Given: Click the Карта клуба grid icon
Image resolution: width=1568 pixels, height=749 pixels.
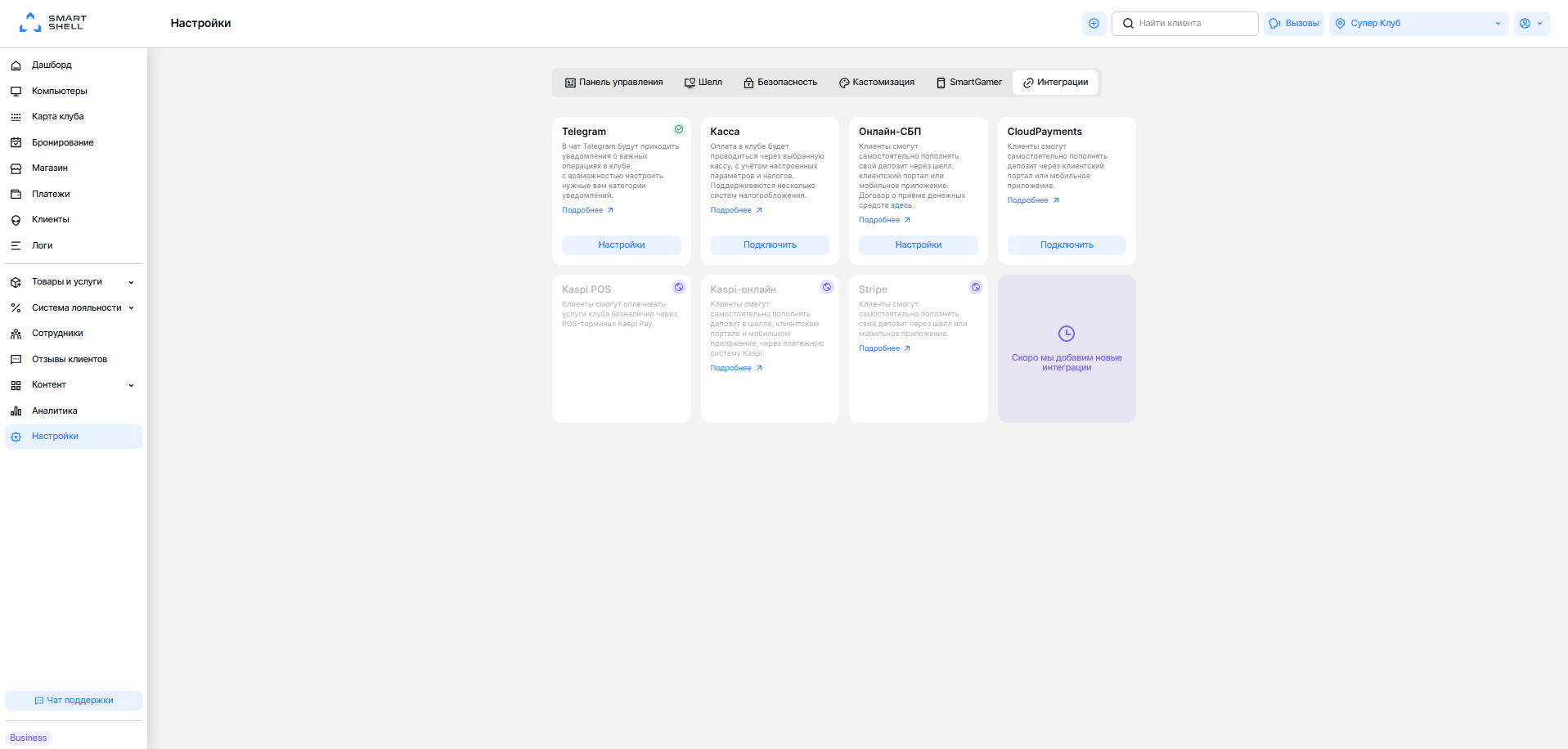Looking at the screenshot, I should coord(16,117).
